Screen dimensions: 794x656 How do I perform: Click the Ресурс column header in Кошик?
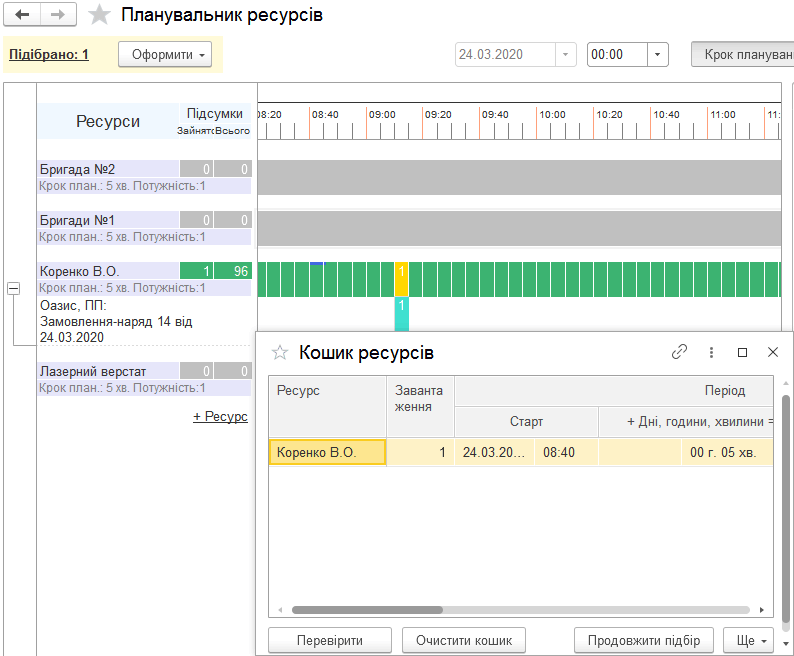coord(328,406)
